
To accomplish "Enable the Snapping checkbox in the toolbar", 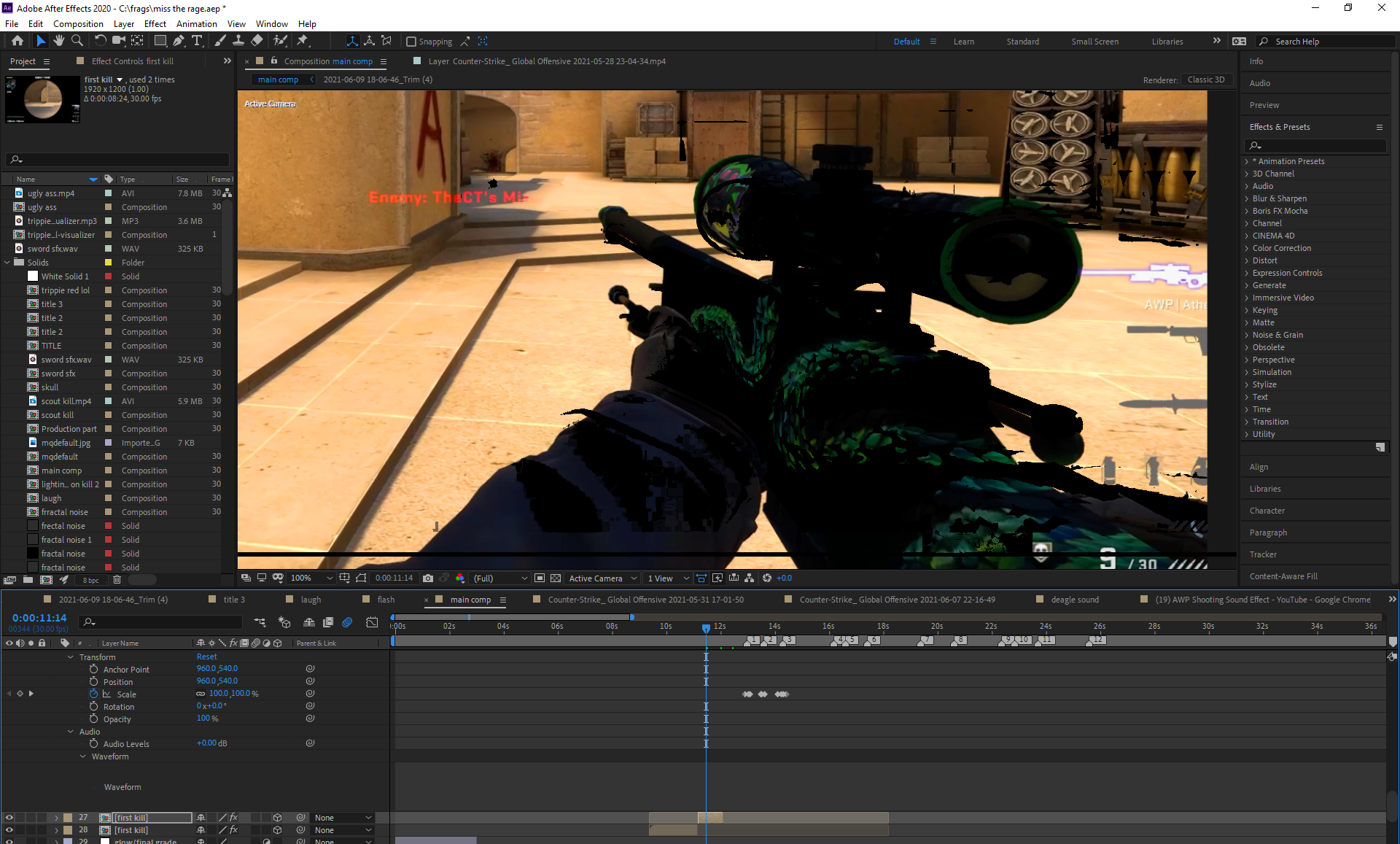I will point(411,41).
